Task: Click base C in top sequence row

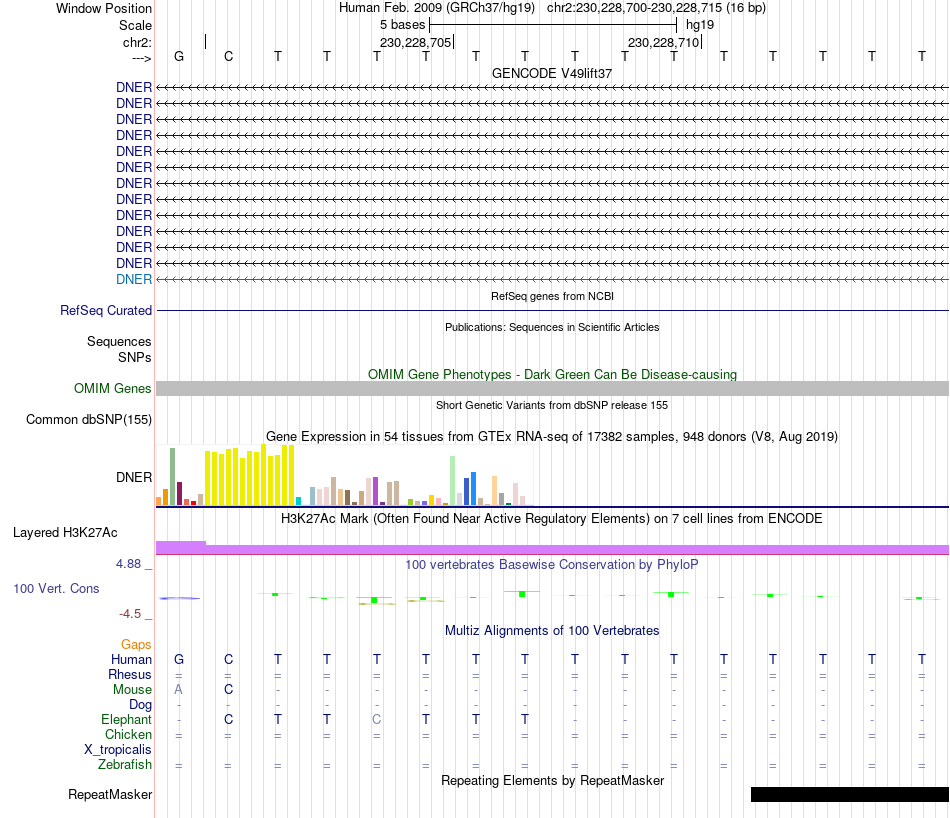Action: 228,56
